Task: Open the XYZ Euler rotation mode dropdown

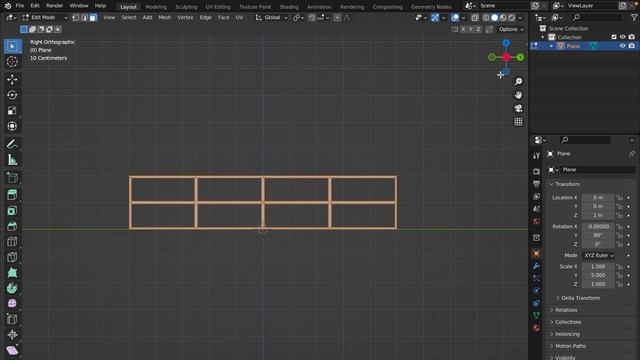Action: click(598, 256)
